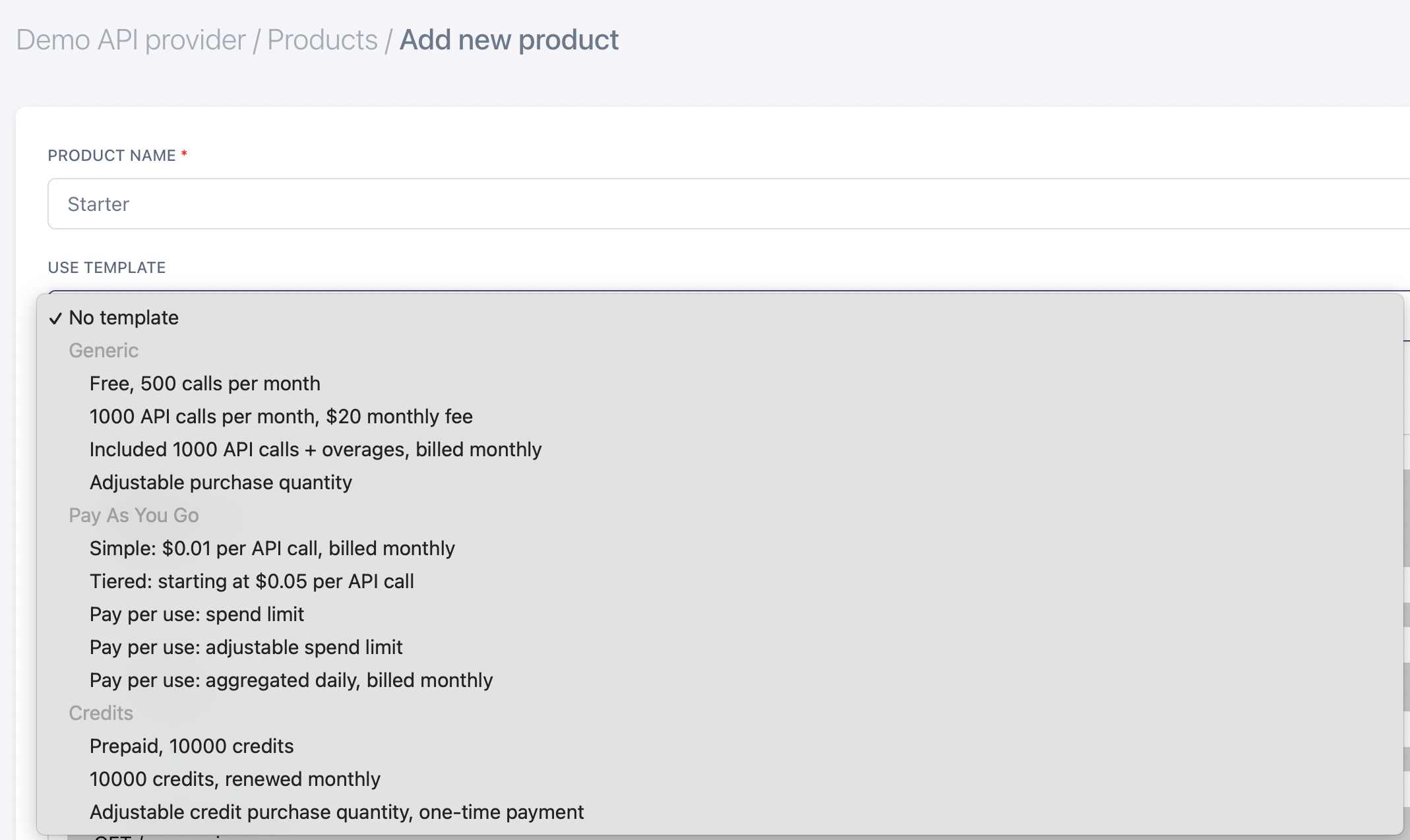1410x840 pixels.
Task: Pick "10000 credits, renewed monthly" option
Action: (235, 779)
